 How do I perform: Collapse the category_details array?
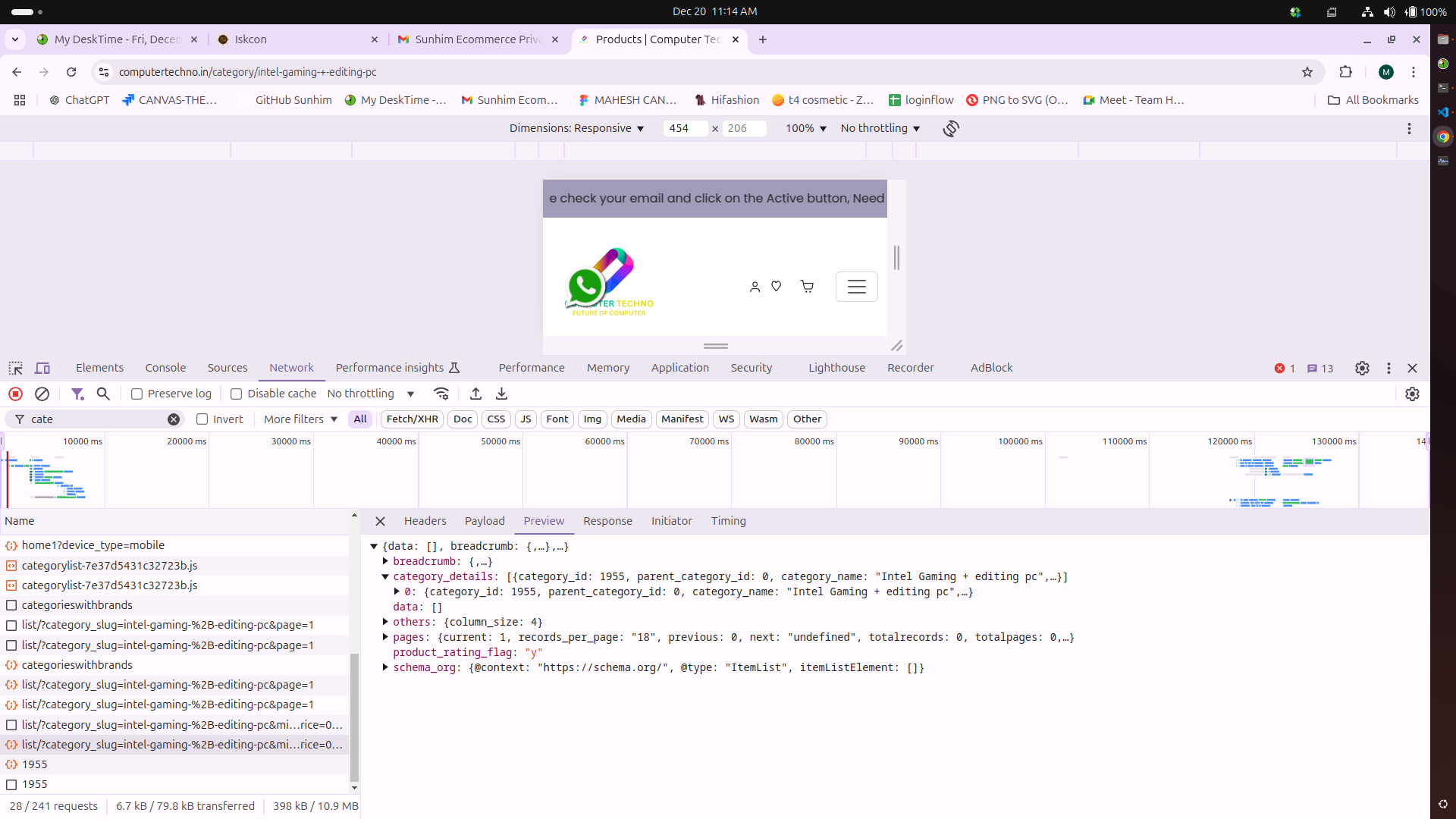385,577
